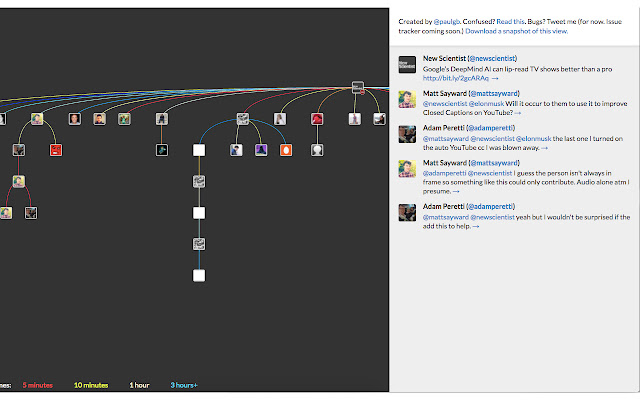
Task: Open the @newscientist handle beside New Scientist name
Action: [493, 58]
